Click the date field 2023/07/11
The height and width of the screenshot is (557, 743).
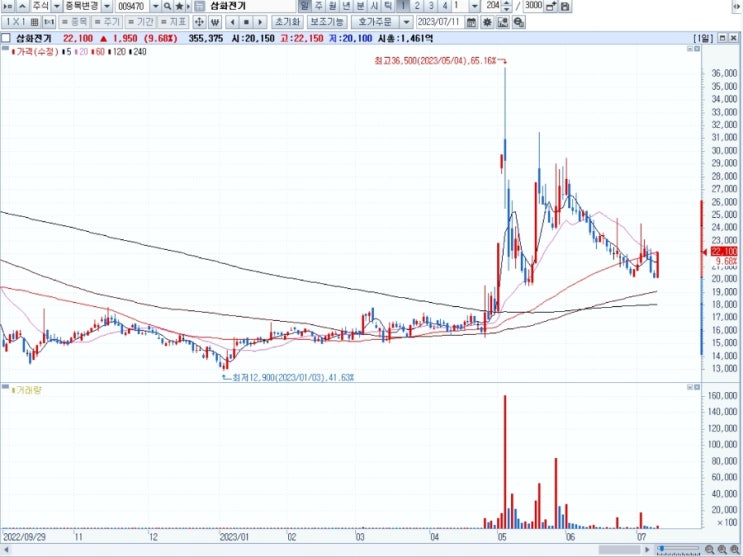[439, 22]
